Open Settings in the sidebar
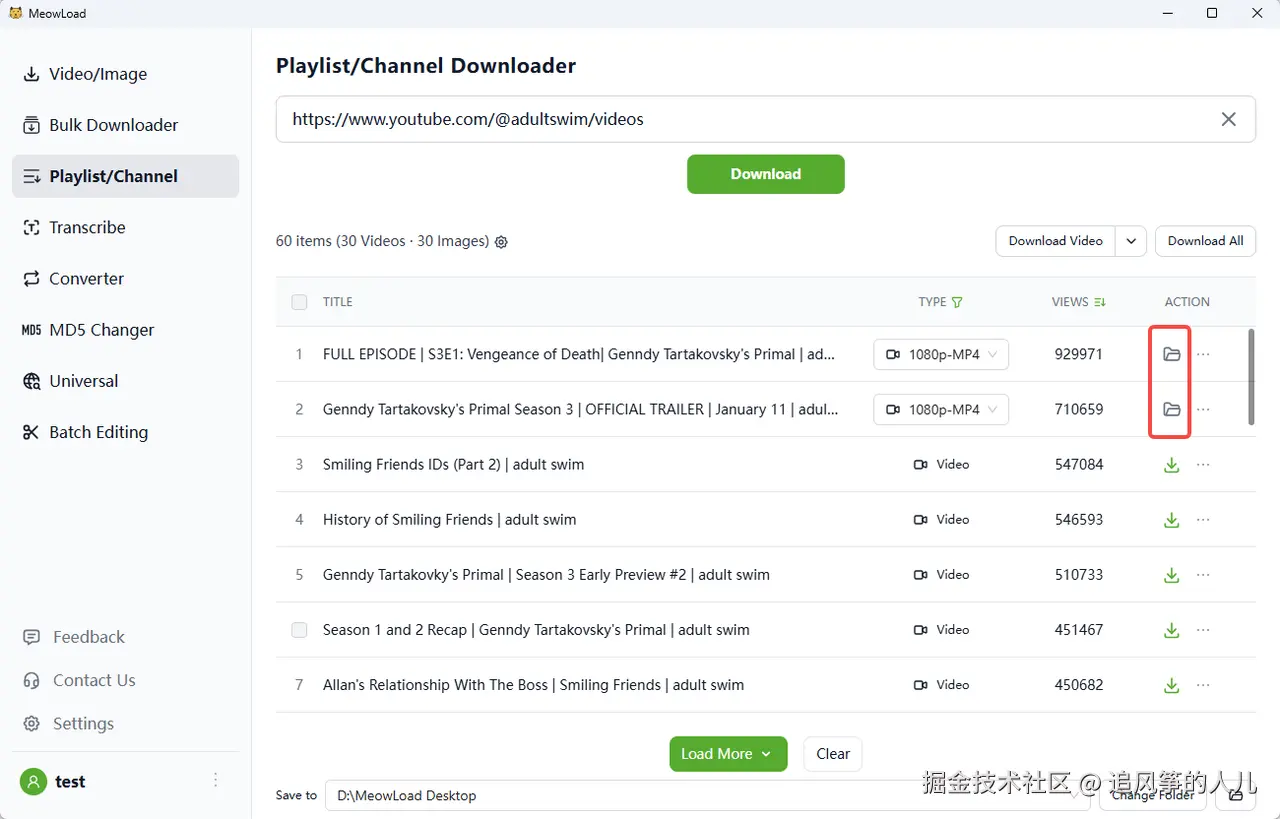The width and height of the screenshot is (1280, 819). (x=69, y=723)
